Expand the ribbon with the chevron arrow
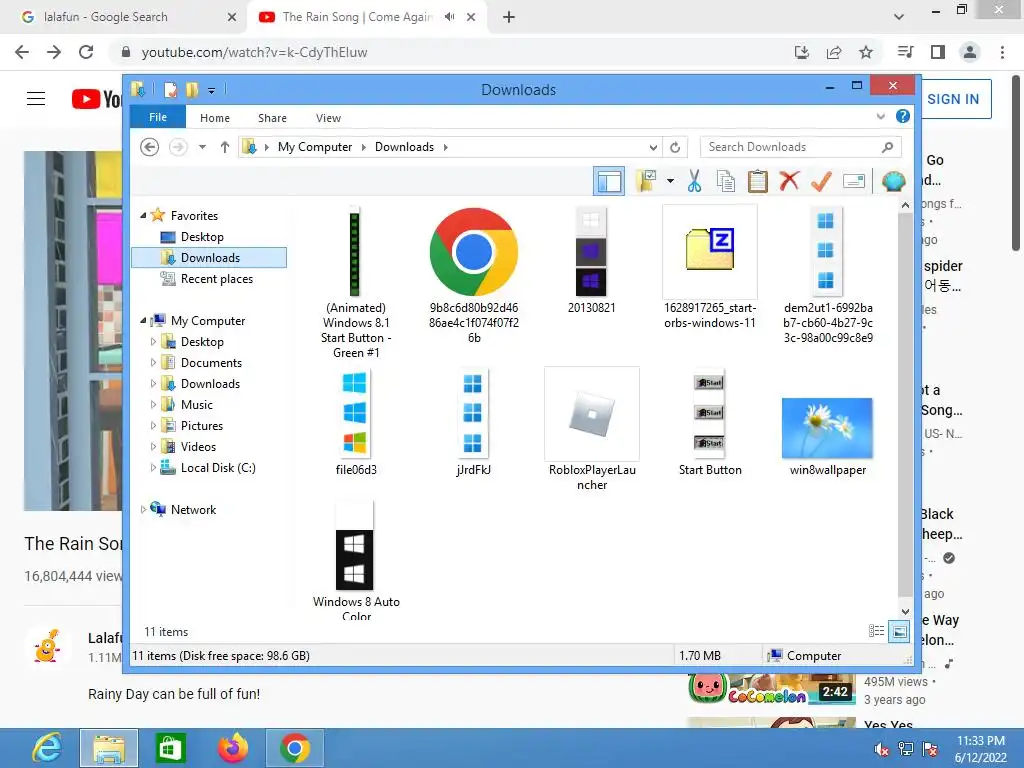 pyautogui.click(x=880, y=117)
